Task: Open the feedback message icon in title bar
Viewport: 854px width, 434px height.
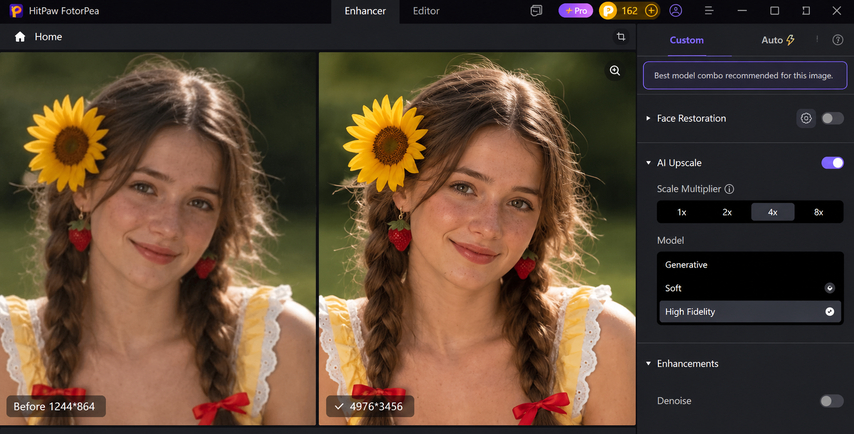Action: pos(536,10)
